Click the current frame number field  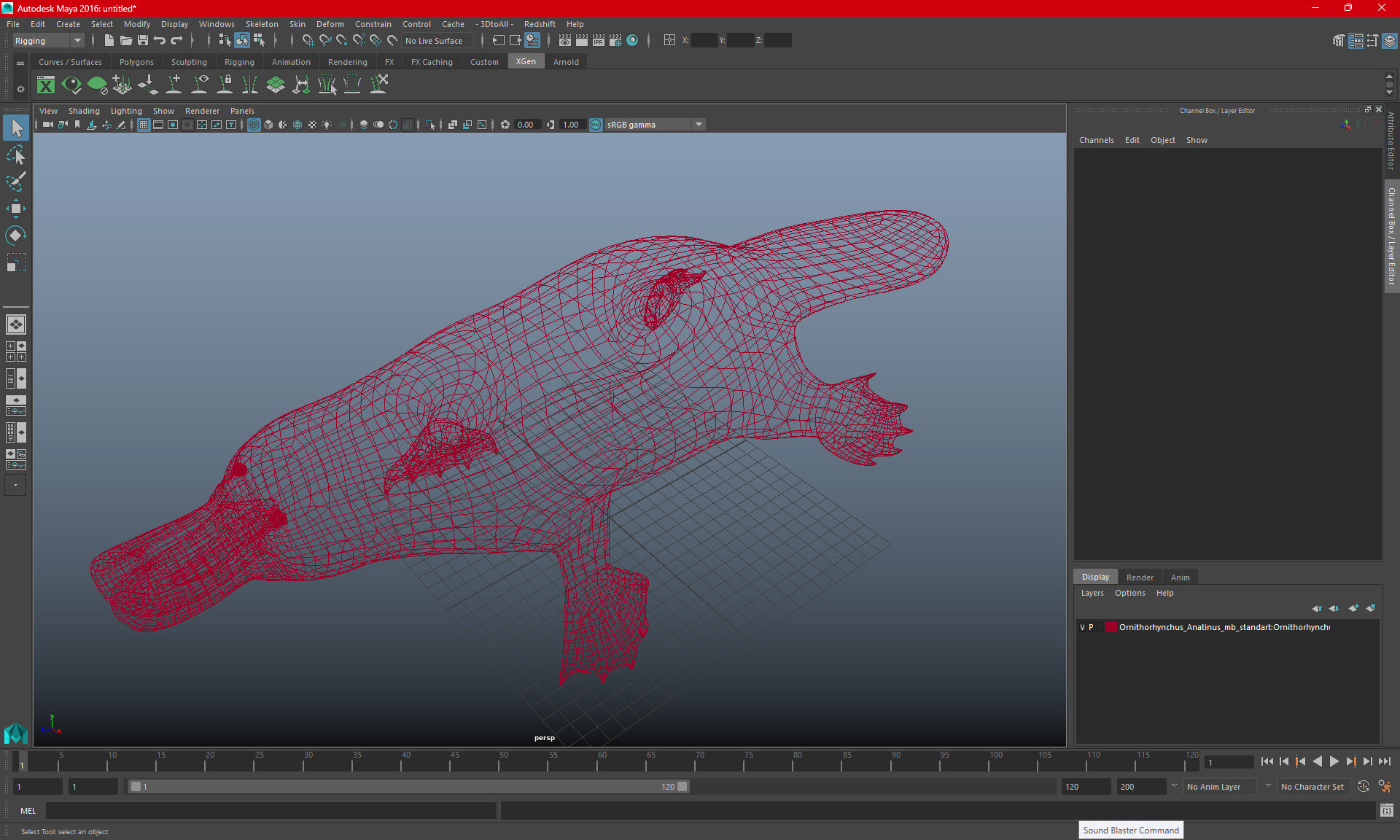click(x=1229, y=762)
